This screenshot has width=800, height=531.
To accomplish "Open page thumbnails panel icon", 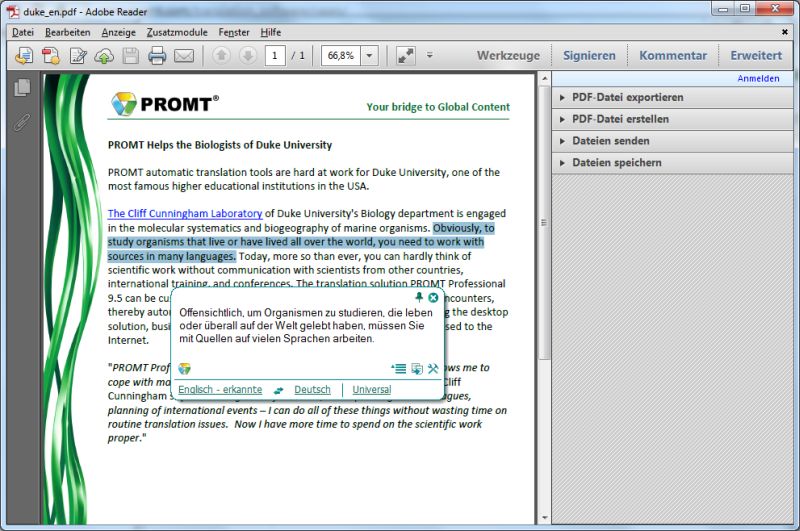I will (x=22, y=87).
